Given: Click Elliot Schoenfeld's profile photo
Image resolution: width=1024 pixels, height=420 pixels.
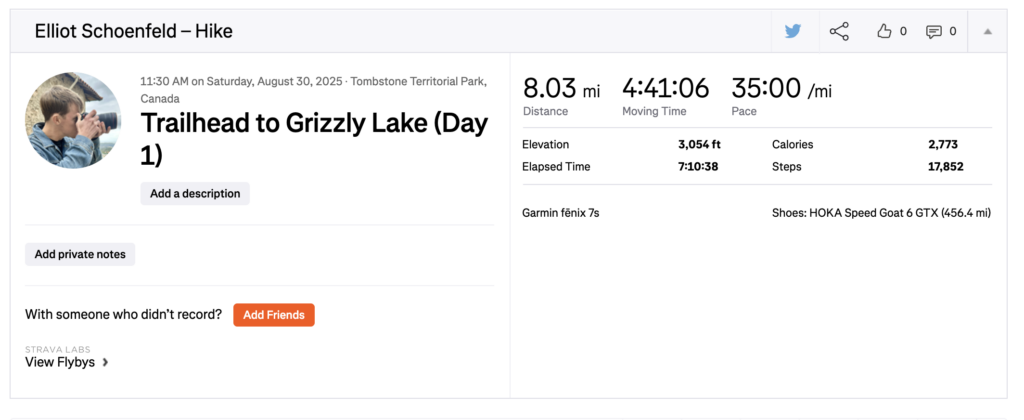Looking at the screenshot, I should pyautogui.click(x=73, y=120).
